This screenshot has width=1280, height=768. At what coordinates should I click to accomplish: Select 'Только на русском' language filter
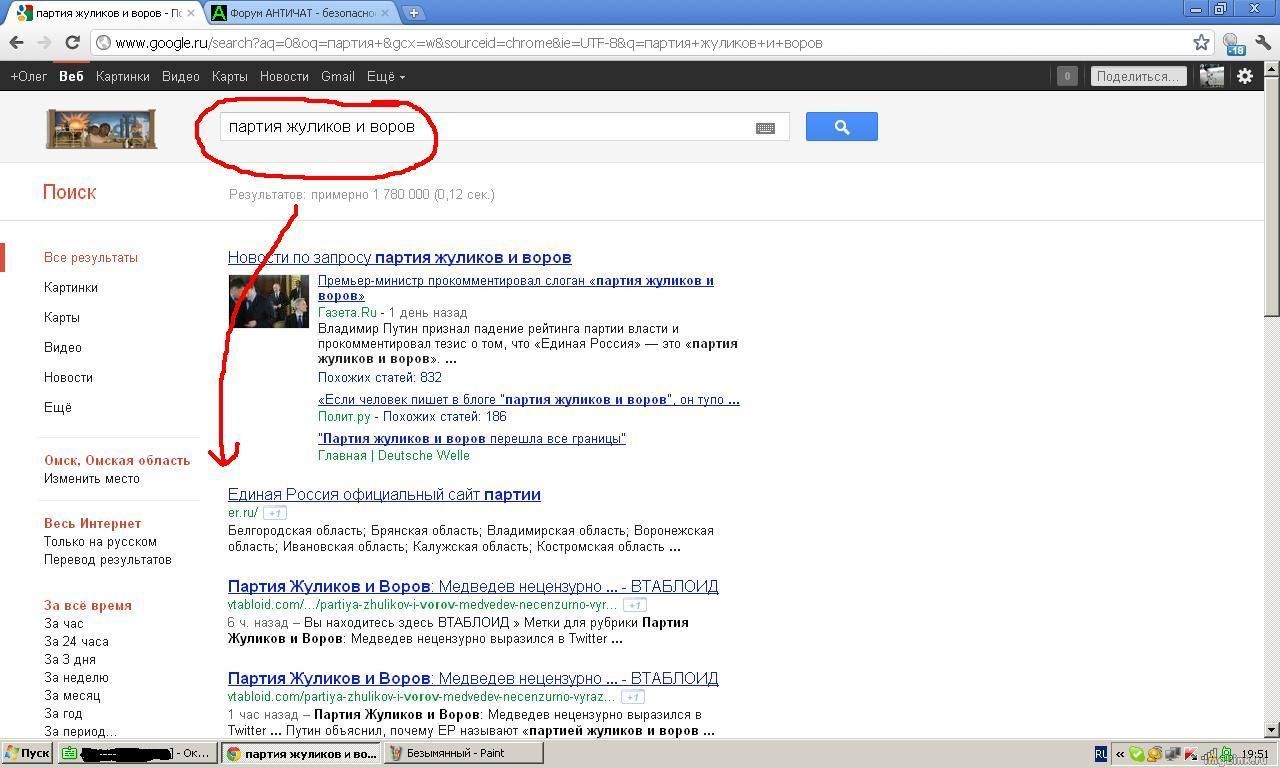tap(100, 541)
